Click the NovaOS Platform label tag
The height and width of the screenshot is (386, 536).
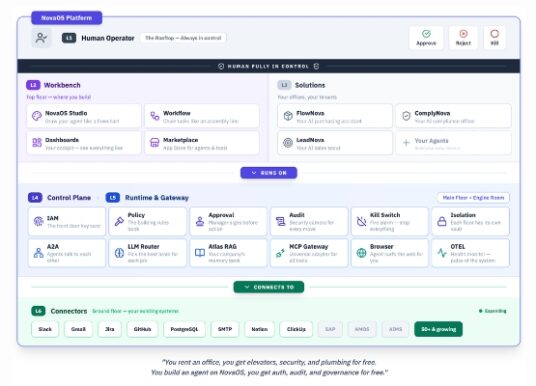tap(67, 18)
